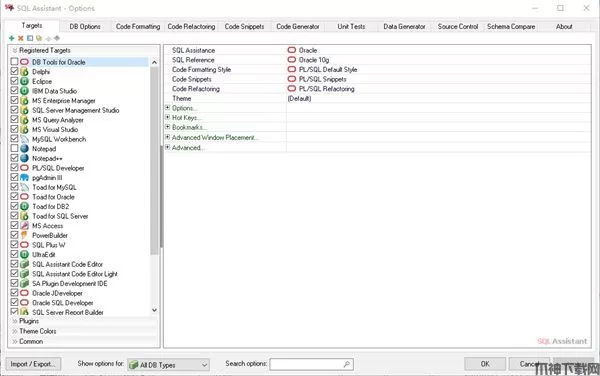Image resolution: width=600 pixels, height=376 pixels.
Task: Click the yellow copy-target toolbar icon
Action: (x=39, y=38)
